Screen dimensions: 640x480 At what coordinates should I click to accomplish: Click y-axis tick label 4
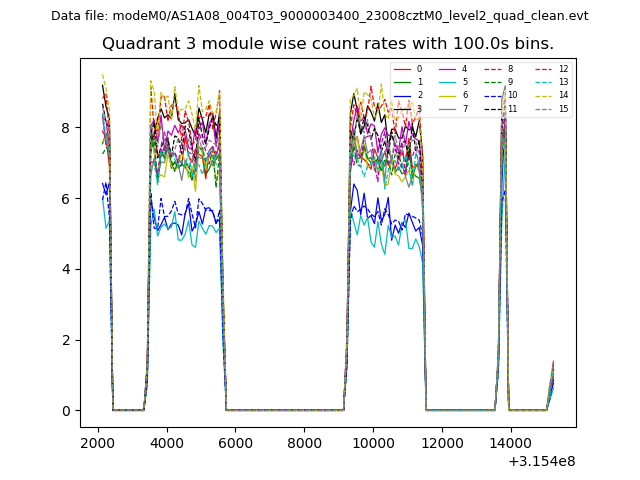coord(66,269)
